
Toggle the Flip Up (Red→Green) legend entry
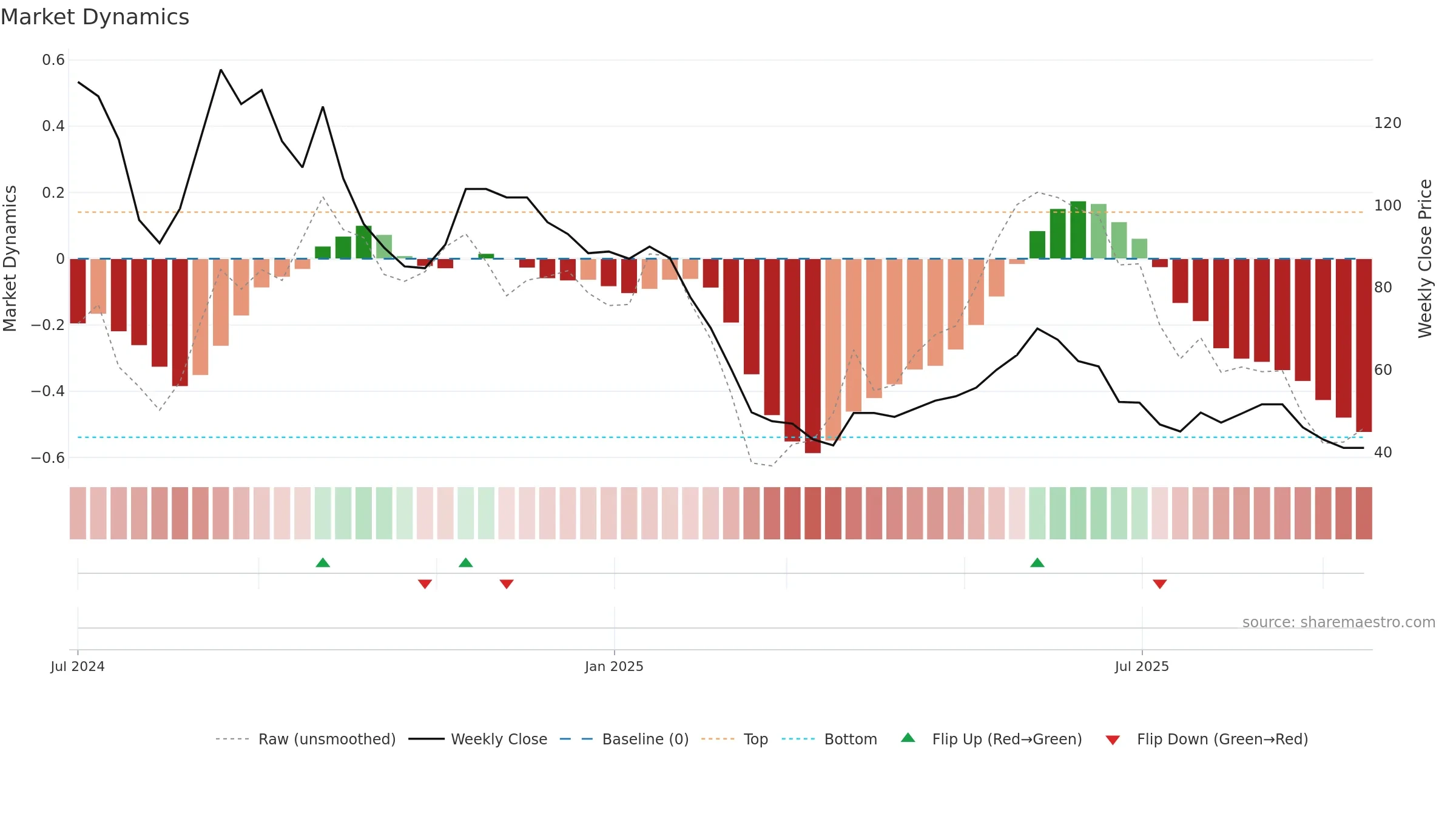(x=992, y=739)
